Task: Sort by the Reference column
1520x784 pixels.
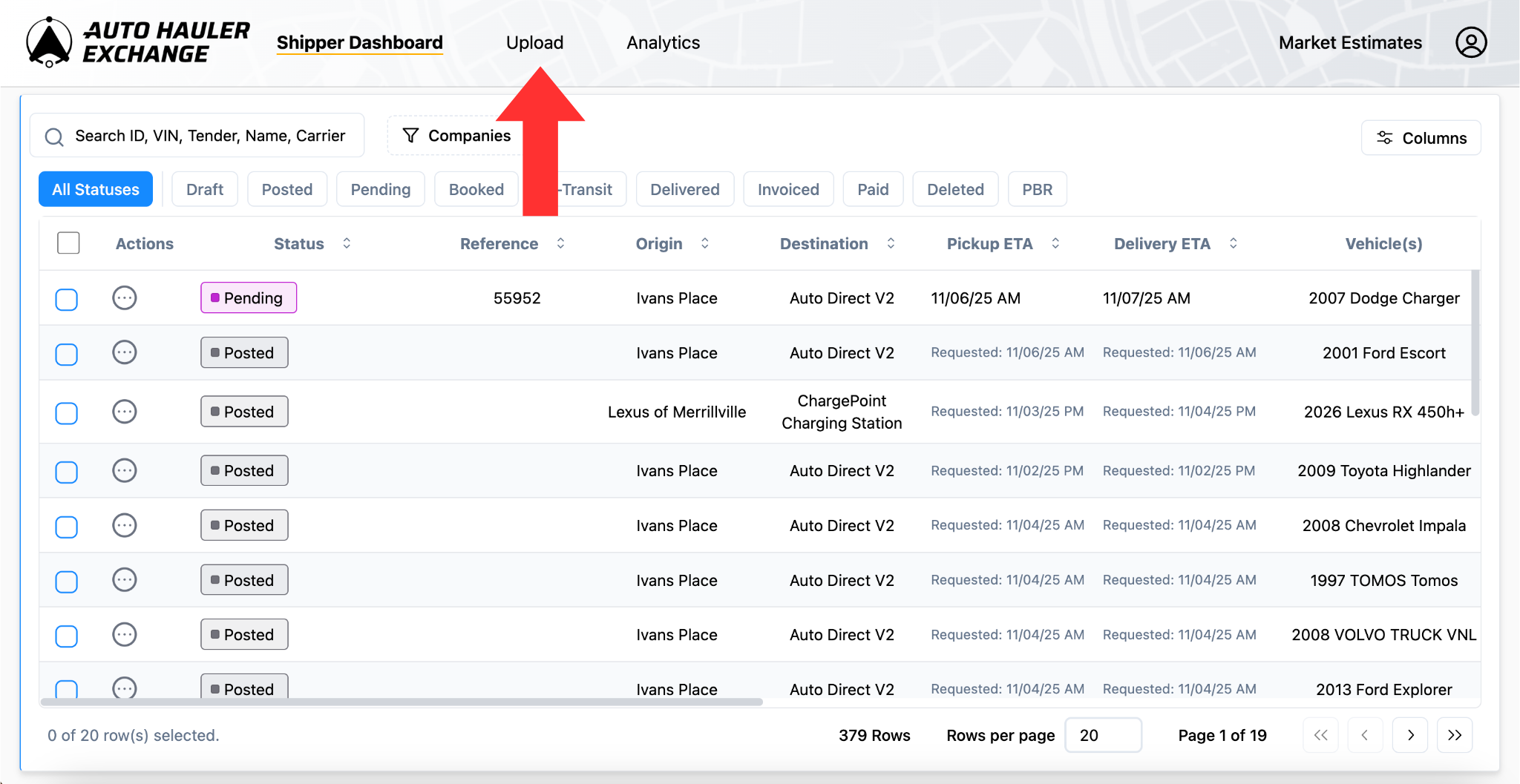Action: (561, 243)
